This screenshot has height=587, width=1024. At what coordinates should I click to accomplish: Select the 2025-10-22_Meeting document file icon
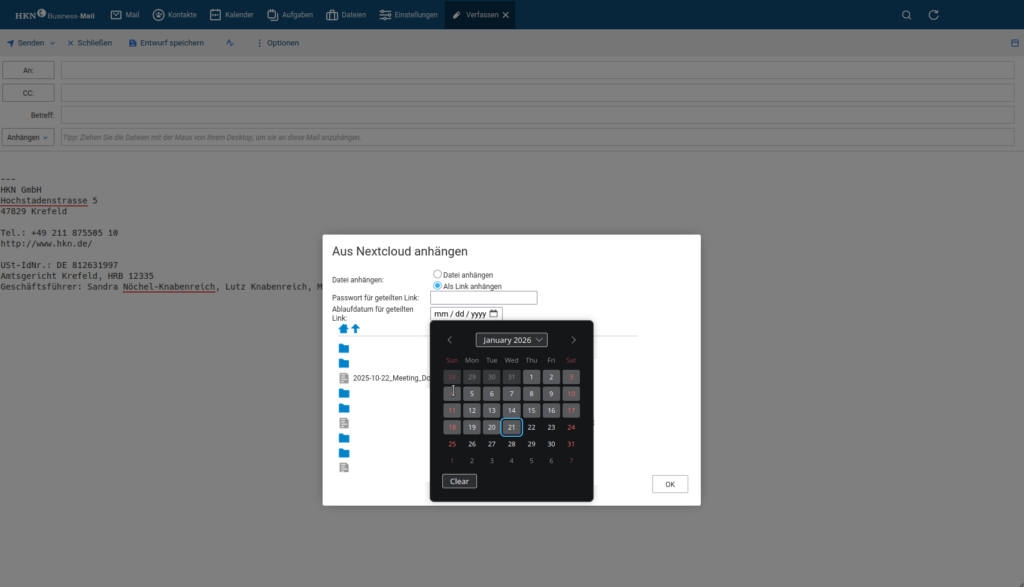click(x=344, y=378)
